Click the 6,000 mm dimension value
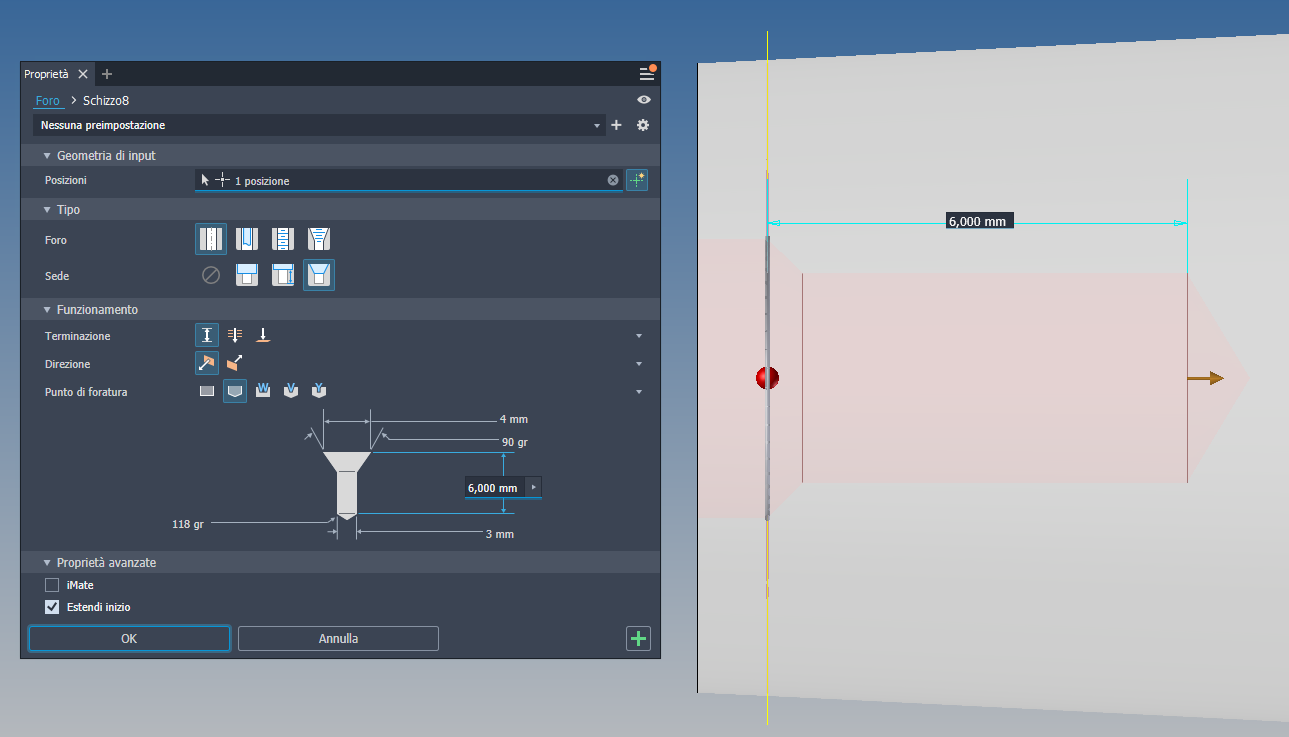 click(494, 487)
